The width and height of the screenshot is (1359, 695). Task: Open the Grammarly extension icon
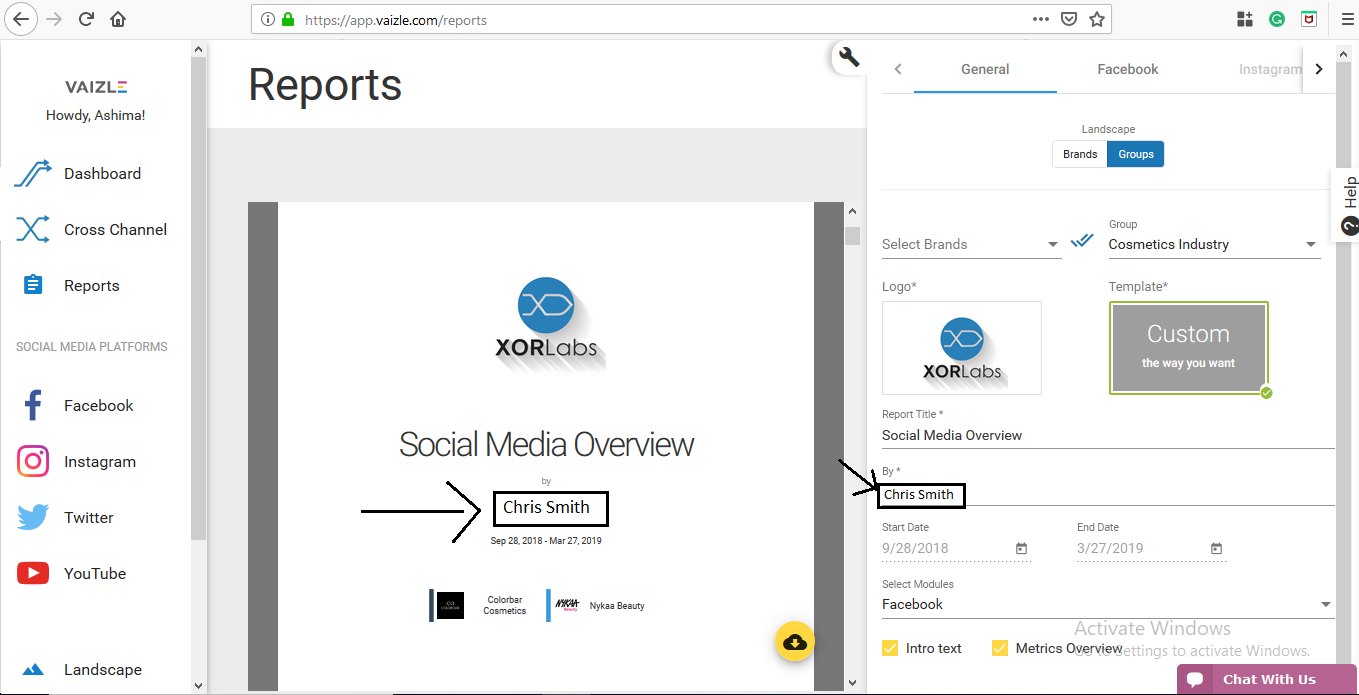[1277, 19]
